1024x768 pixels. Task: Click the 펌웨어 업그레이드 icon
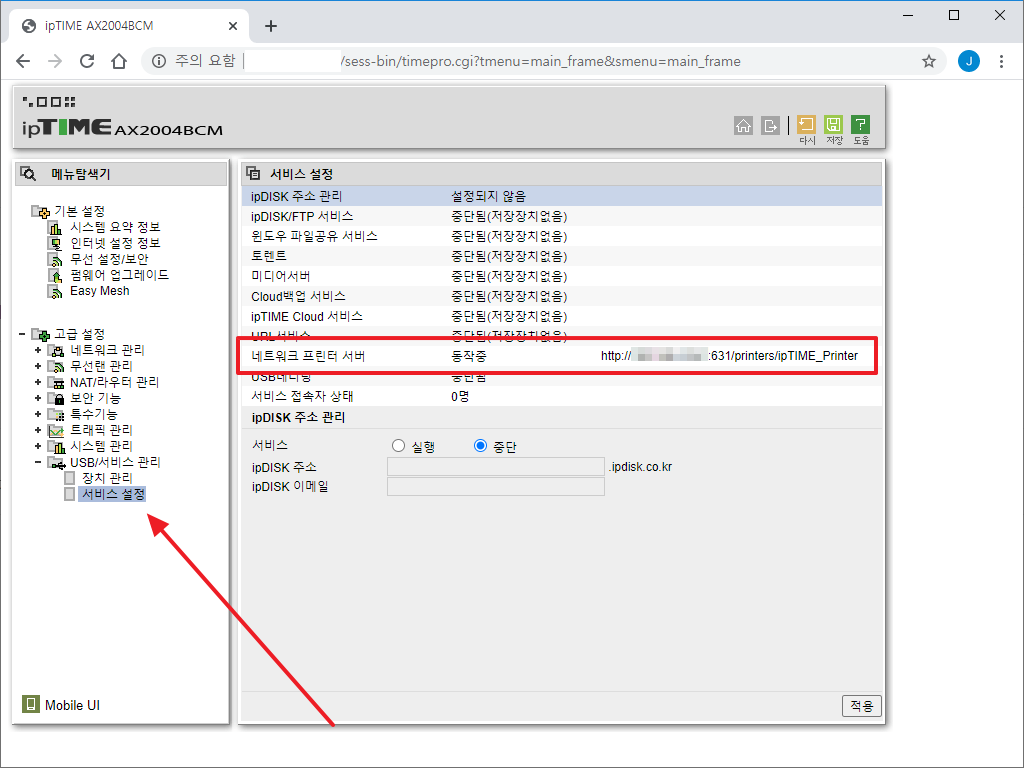click(x=56, y=276)
